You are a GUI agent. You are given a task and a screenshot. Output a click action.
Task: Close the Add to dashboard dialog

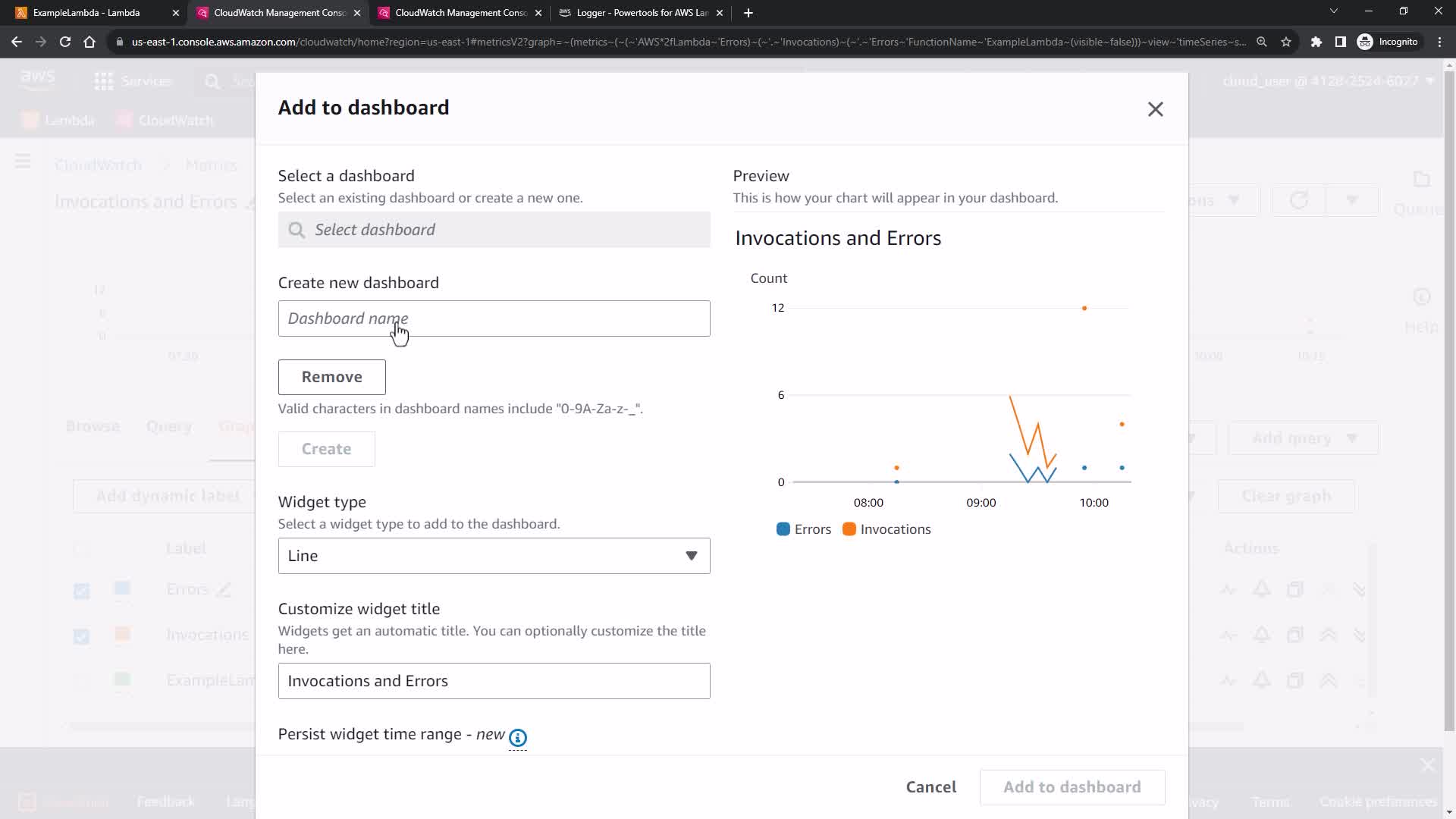1155,109
